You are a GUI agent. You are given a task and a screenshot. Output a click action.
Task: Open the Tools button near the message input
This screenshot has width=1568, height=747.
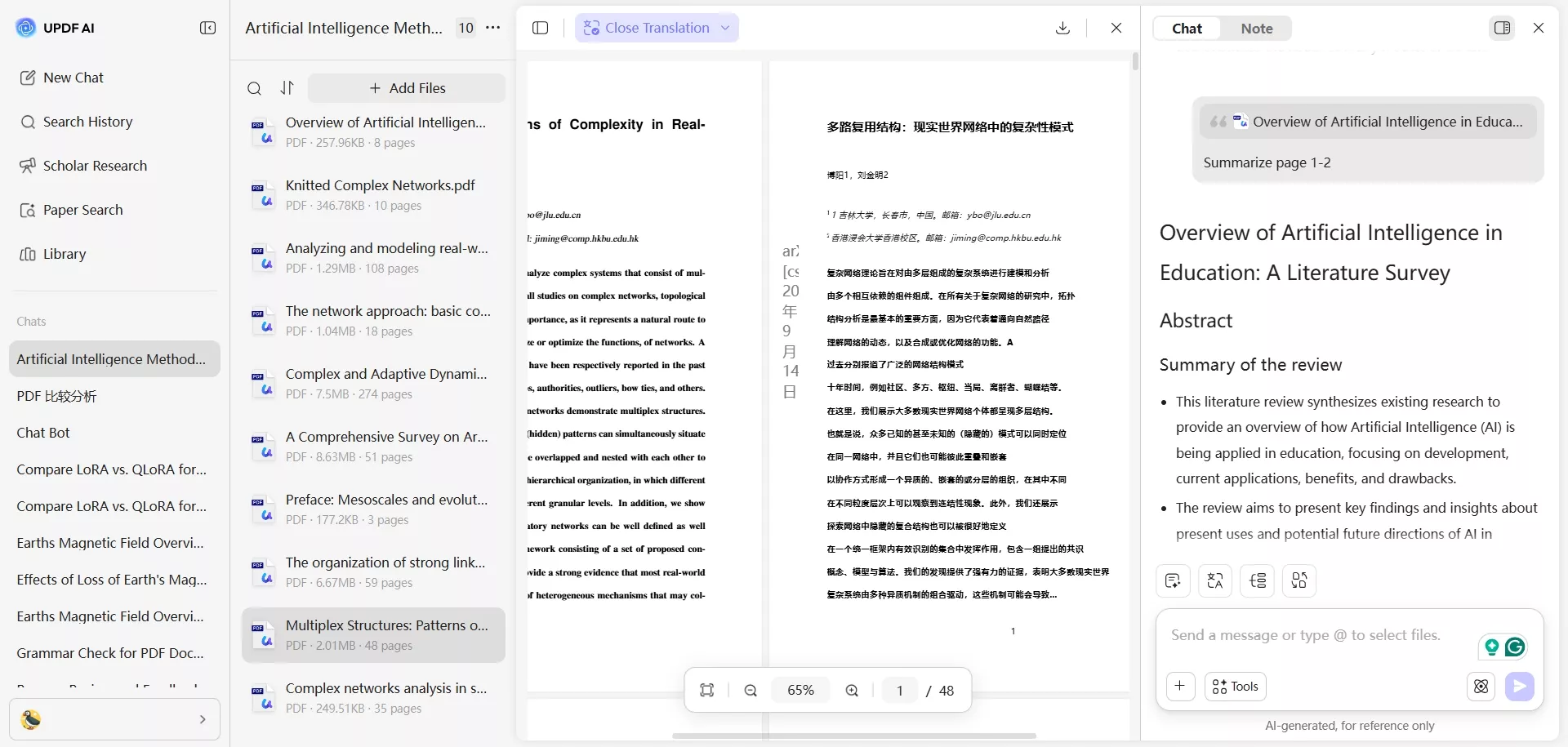click(x=1234, y=686)
